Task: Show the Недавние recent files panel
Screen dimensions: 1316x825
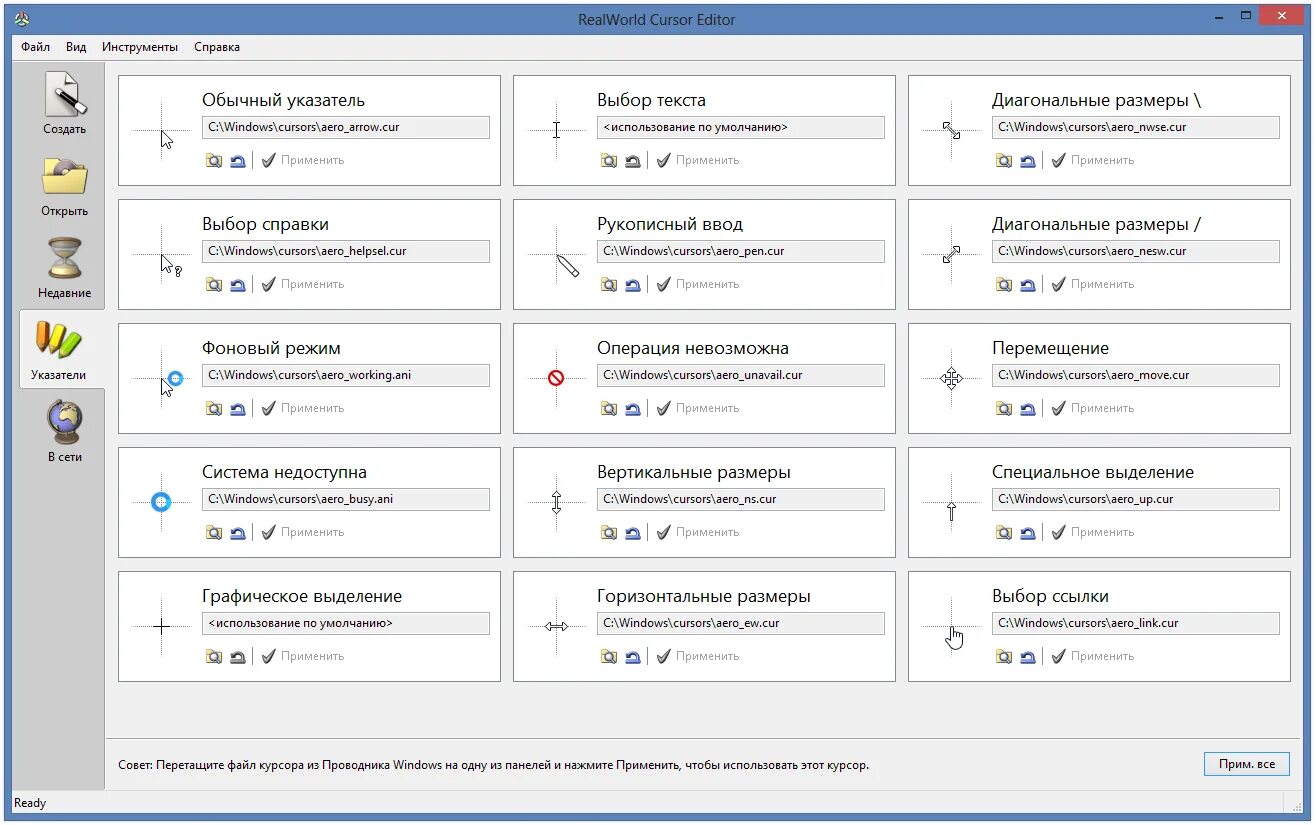Action: (x=64, y=268)
